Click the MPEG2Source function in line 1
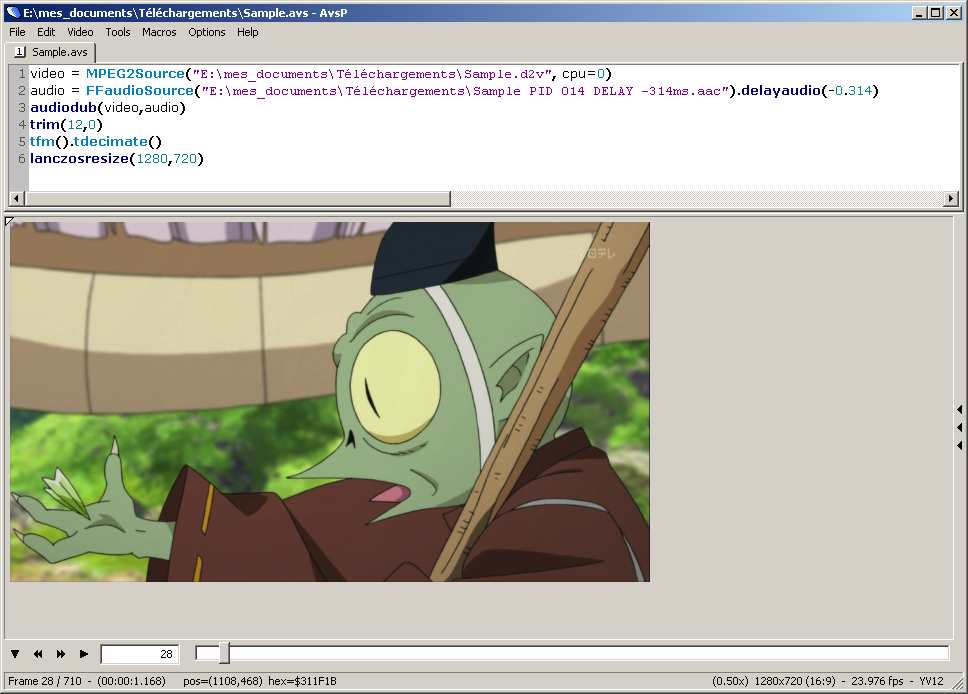Image resolution: width=968 pixels, height=694 pixels. coord(135,73)
